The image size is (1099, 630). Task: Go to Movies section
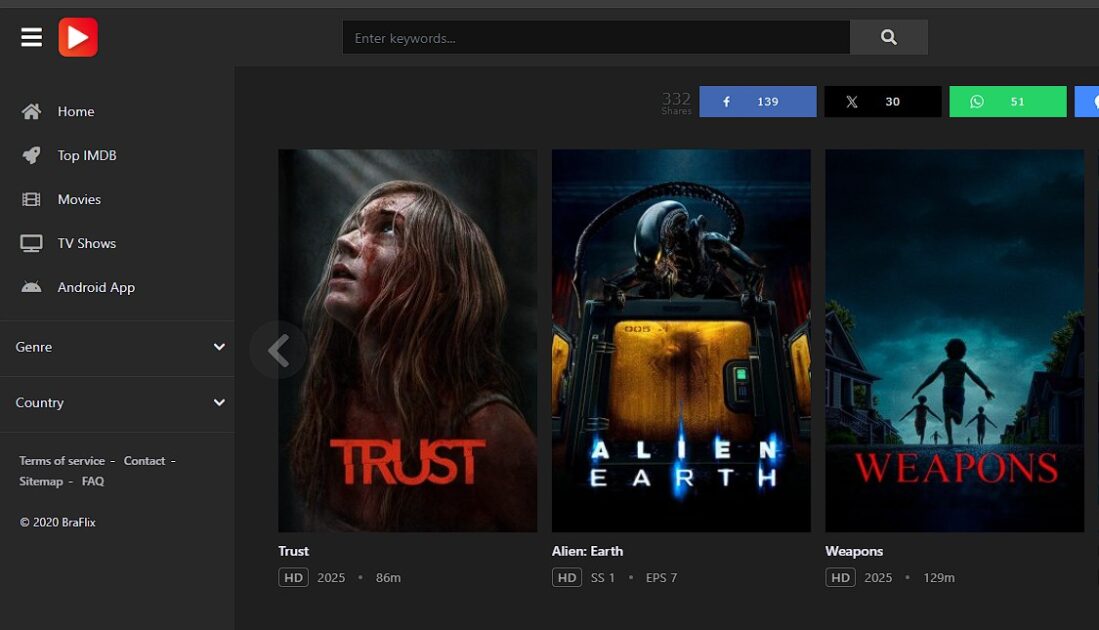point(79,200)
